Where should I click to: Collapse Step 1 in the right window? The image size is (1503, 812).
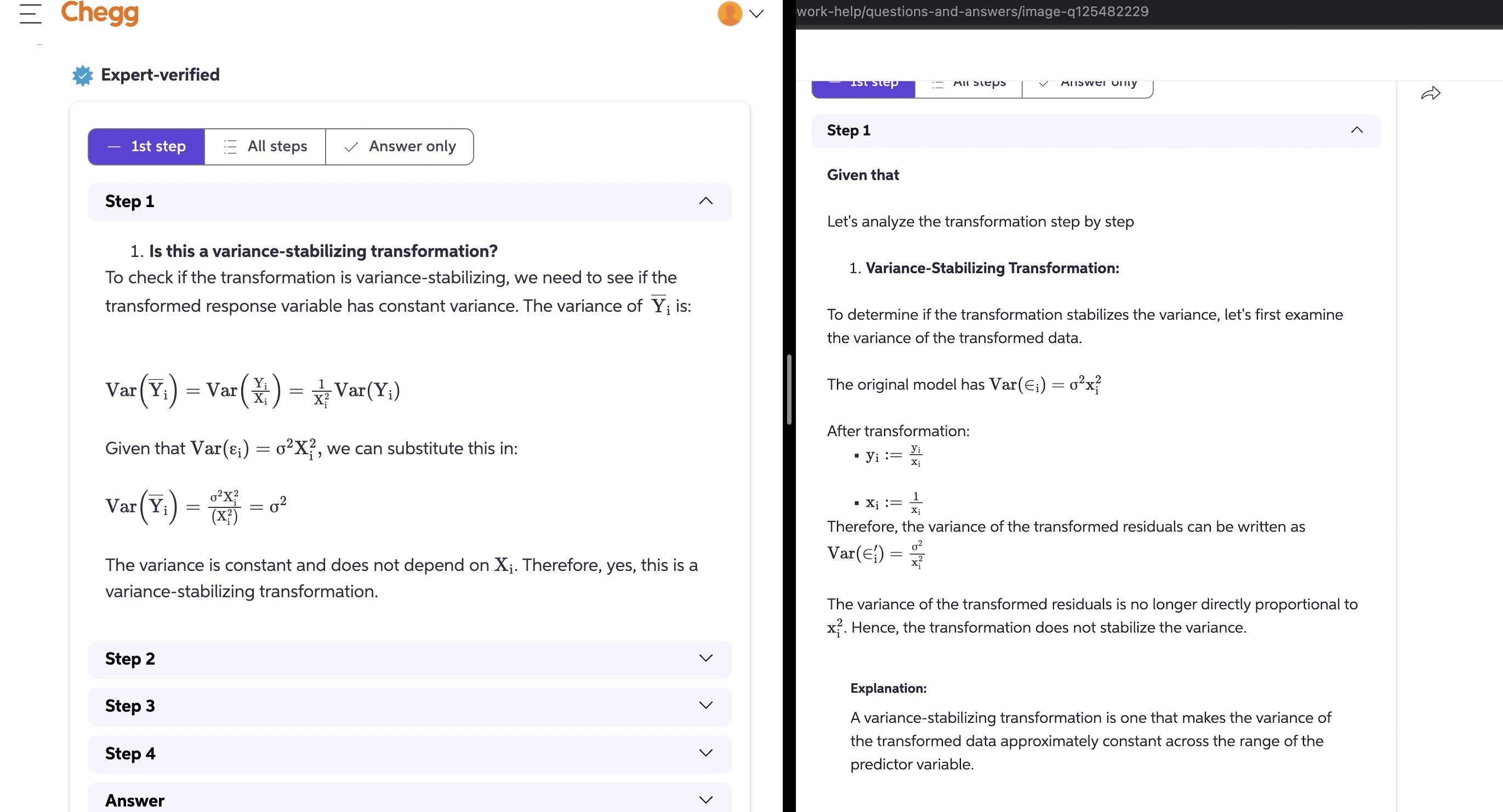(1095, 130)
